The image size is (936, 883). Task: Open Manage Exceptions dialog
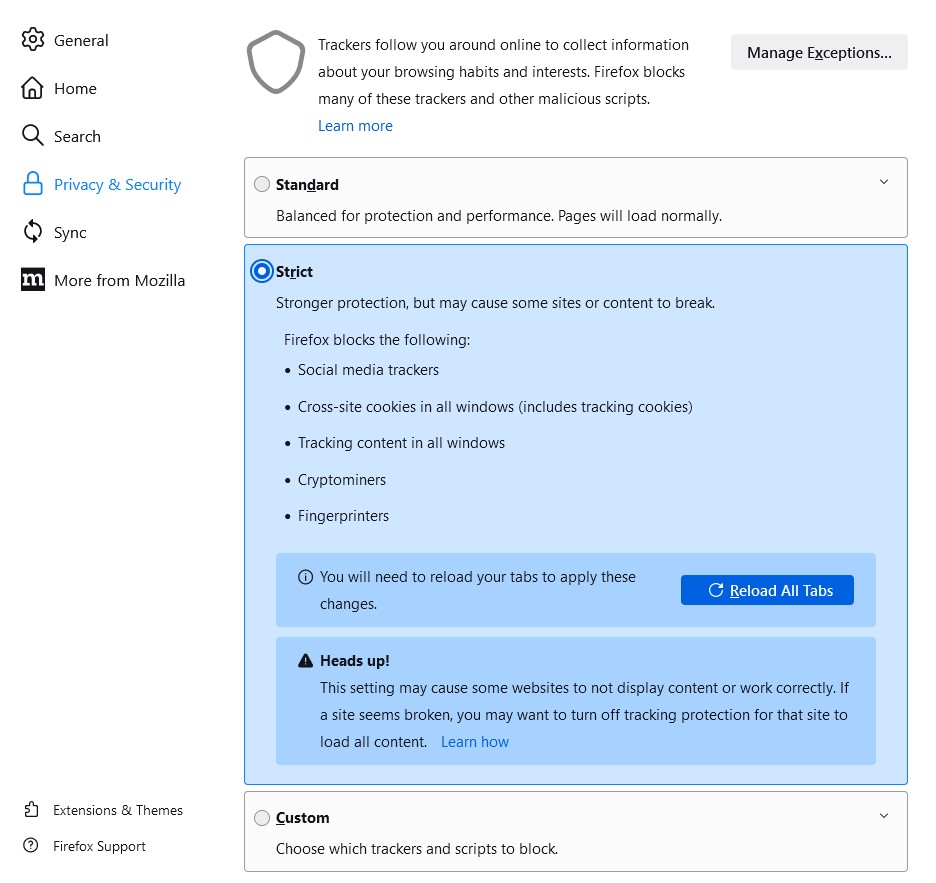coord(819,52)
